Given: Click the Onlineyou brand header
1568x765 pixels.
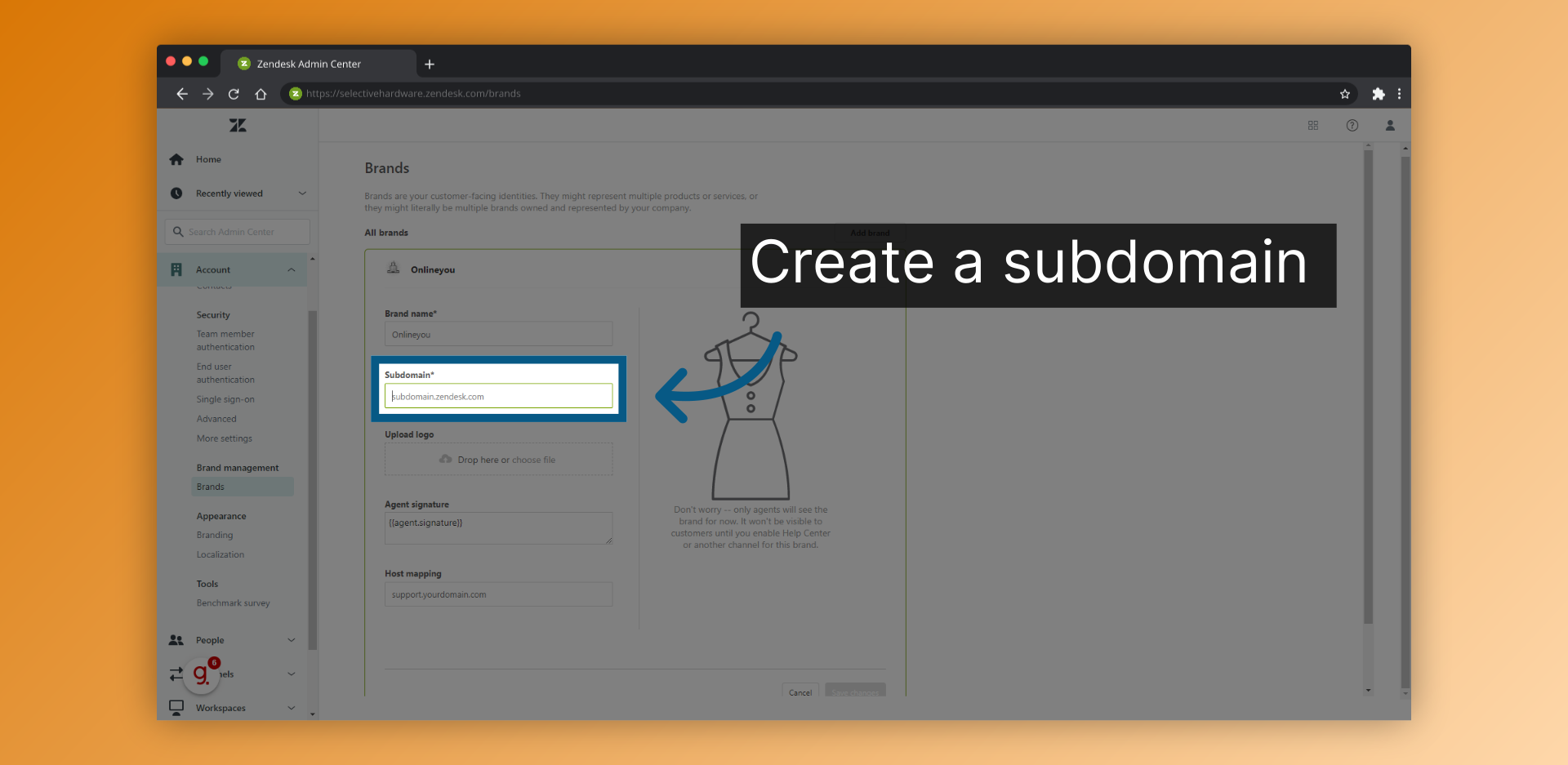Looking at the screenshot, I should coord(433,269).
